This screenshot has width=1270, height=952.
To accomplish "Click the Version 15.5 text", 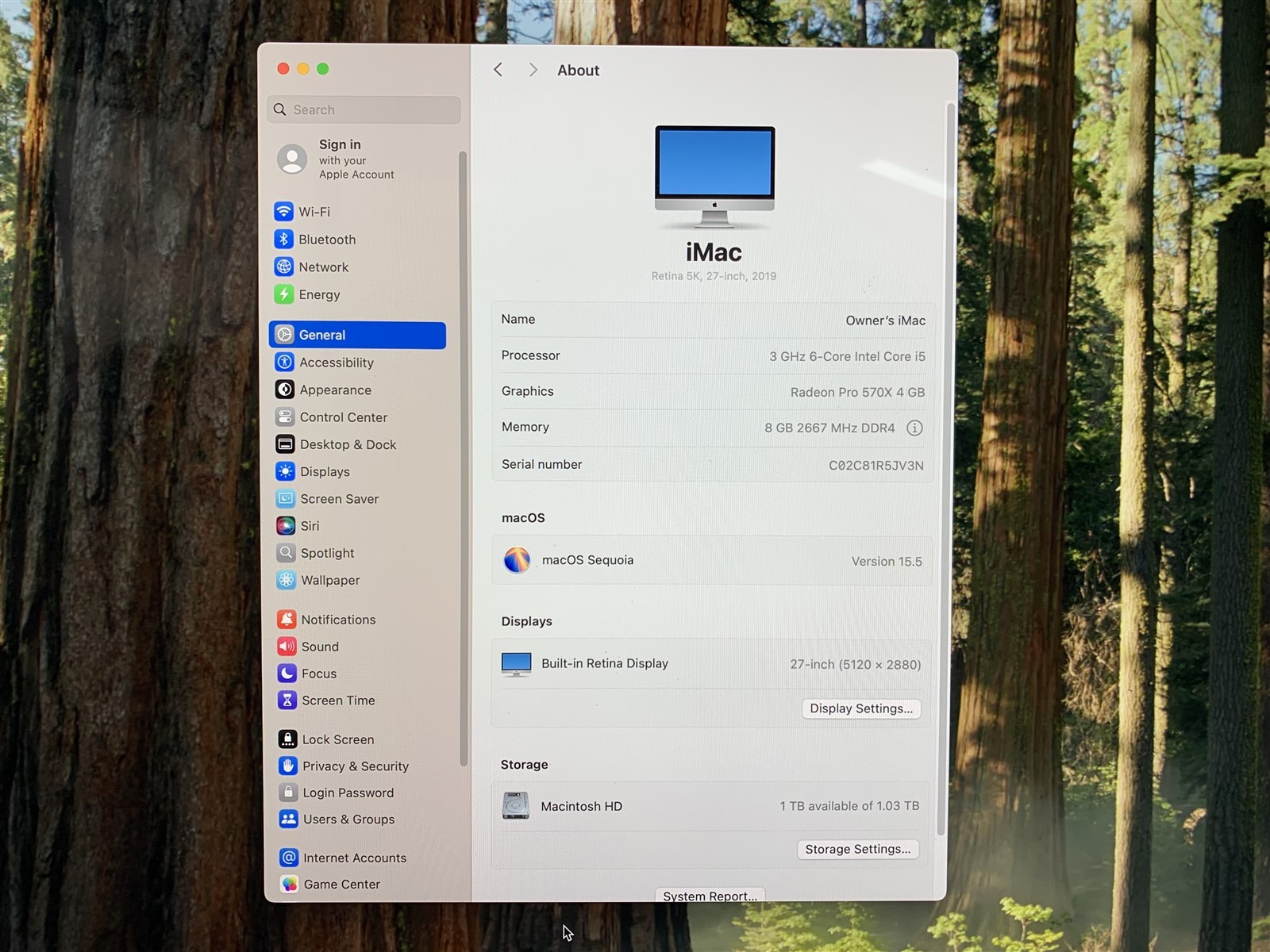I will (x=887, y=562).
